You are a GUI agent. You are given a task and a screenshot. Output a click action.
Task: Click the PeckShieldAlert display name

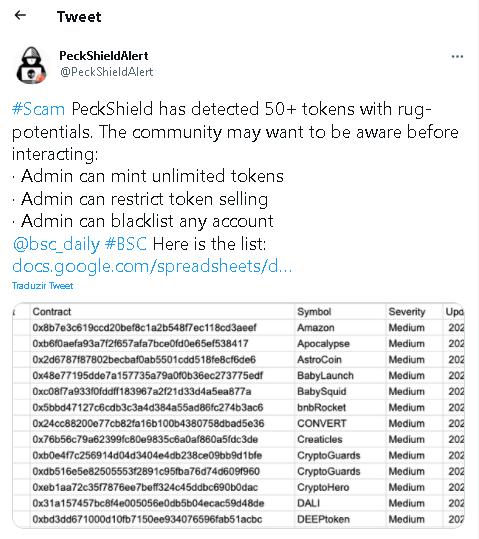click(x=104, y=56)
